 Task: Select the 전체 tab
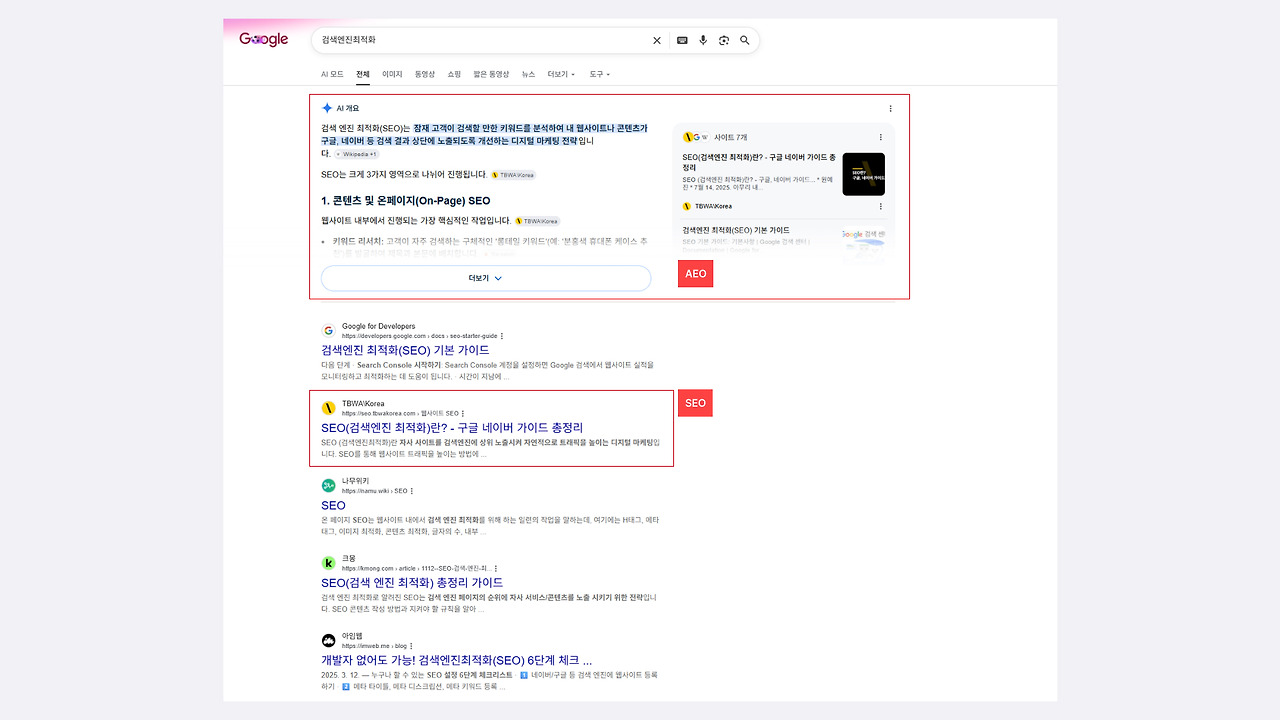click(x=363, y=74)
